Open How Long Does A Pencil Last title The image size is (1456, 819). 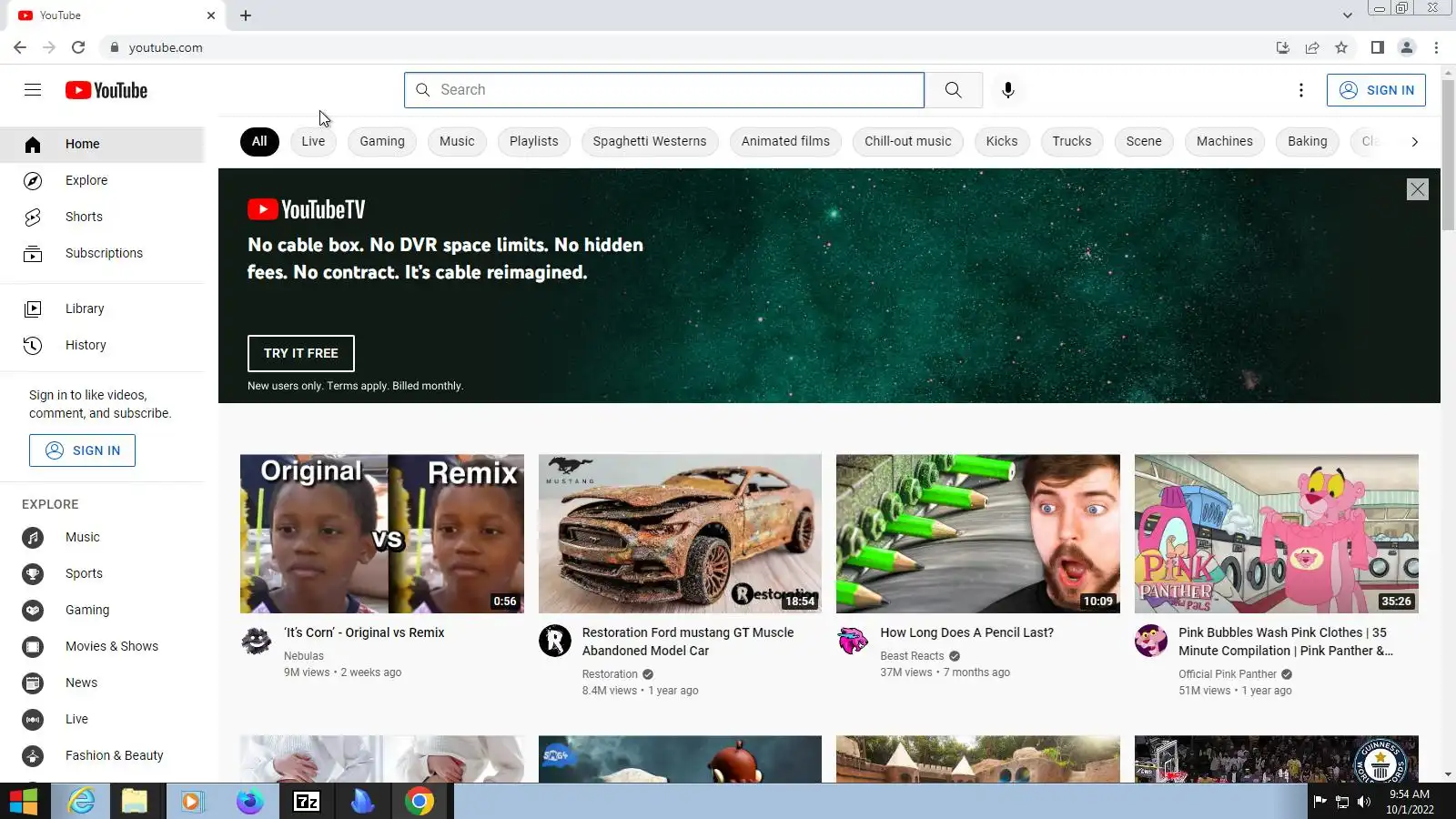[966, 632]
